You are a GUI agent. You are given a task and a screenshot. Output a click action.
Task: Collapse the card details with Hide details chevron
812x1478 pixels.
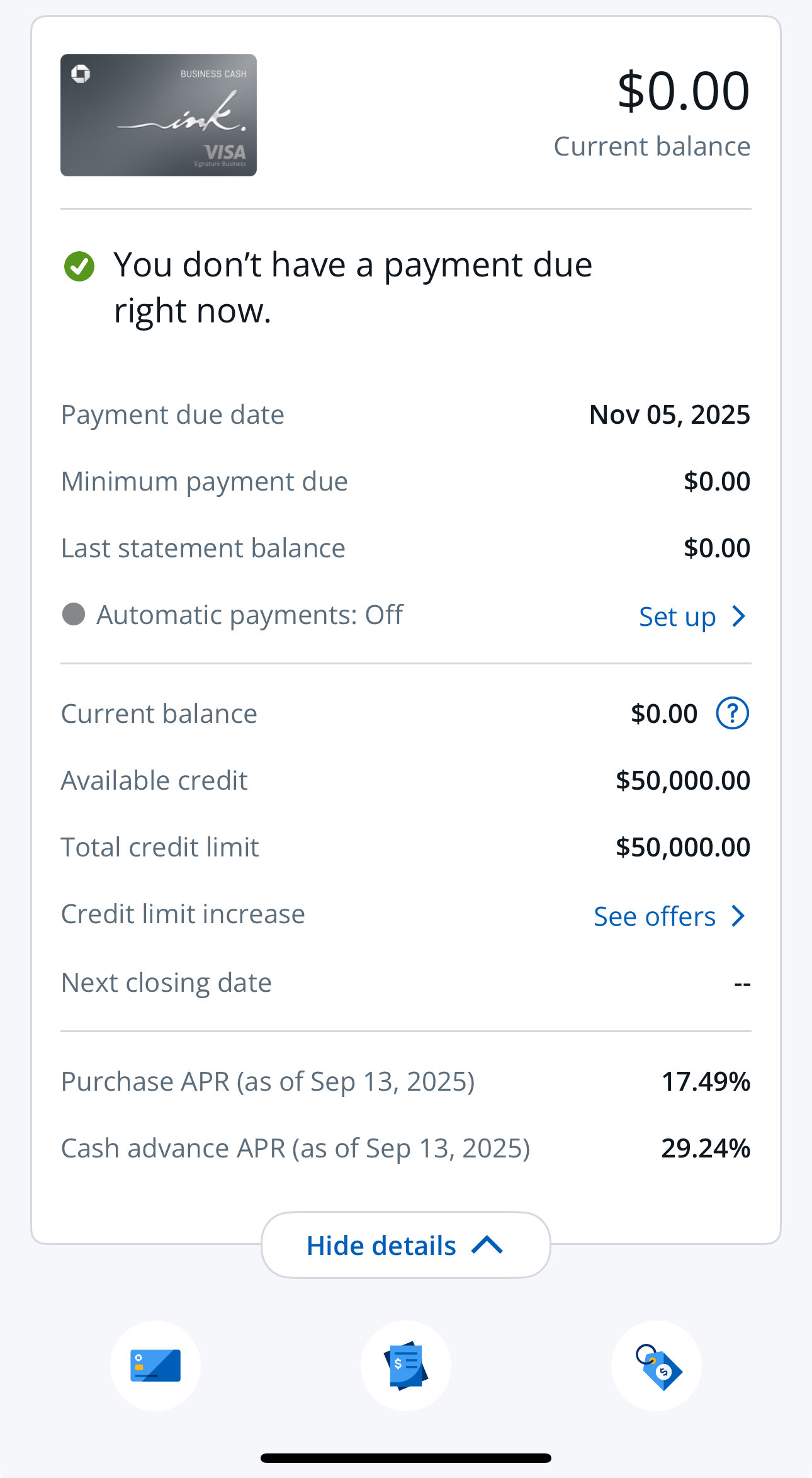point(487,1245)
